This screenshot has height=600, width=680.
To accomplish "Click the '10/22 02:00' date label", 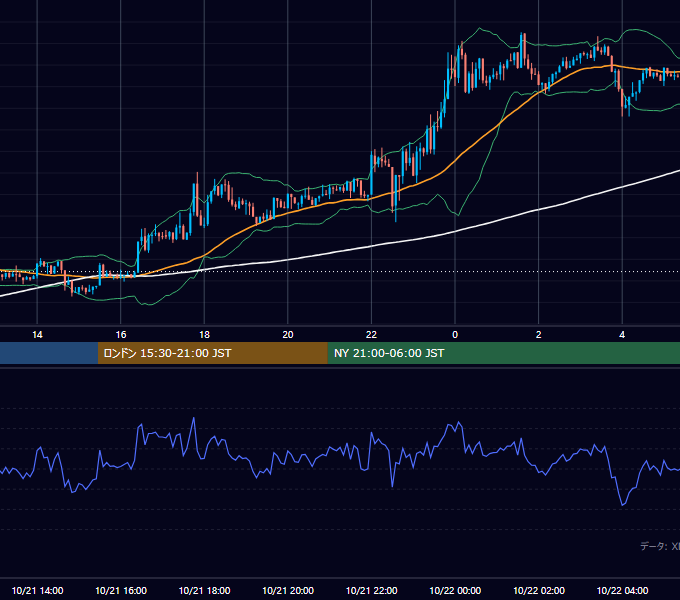I will (x=539, y=590).
